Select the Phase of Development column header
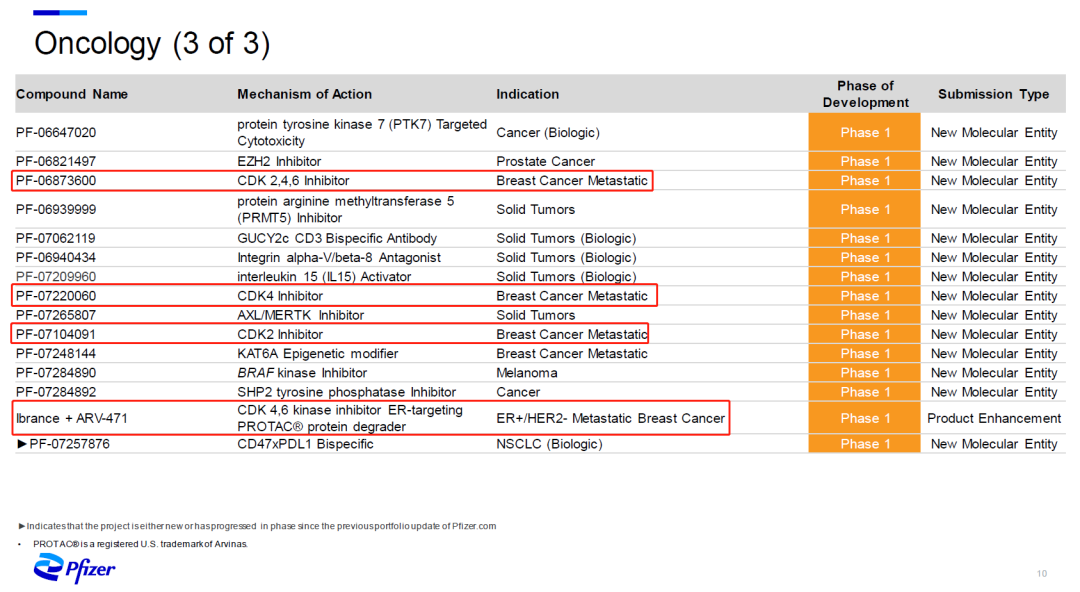This screenshot has width=1080, height=592. coord(865,94)
